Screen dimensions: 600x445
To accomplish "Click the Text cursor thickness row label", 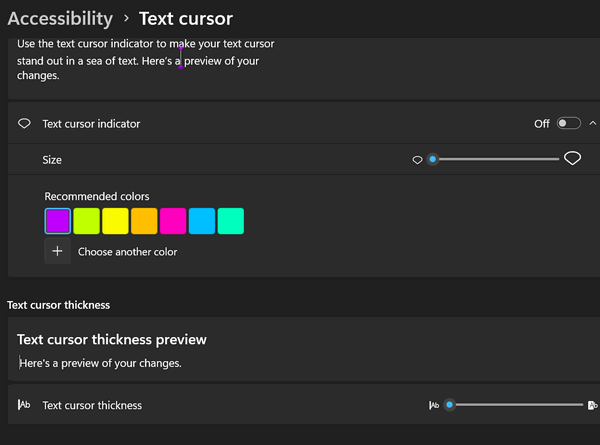I will (92, 405).
